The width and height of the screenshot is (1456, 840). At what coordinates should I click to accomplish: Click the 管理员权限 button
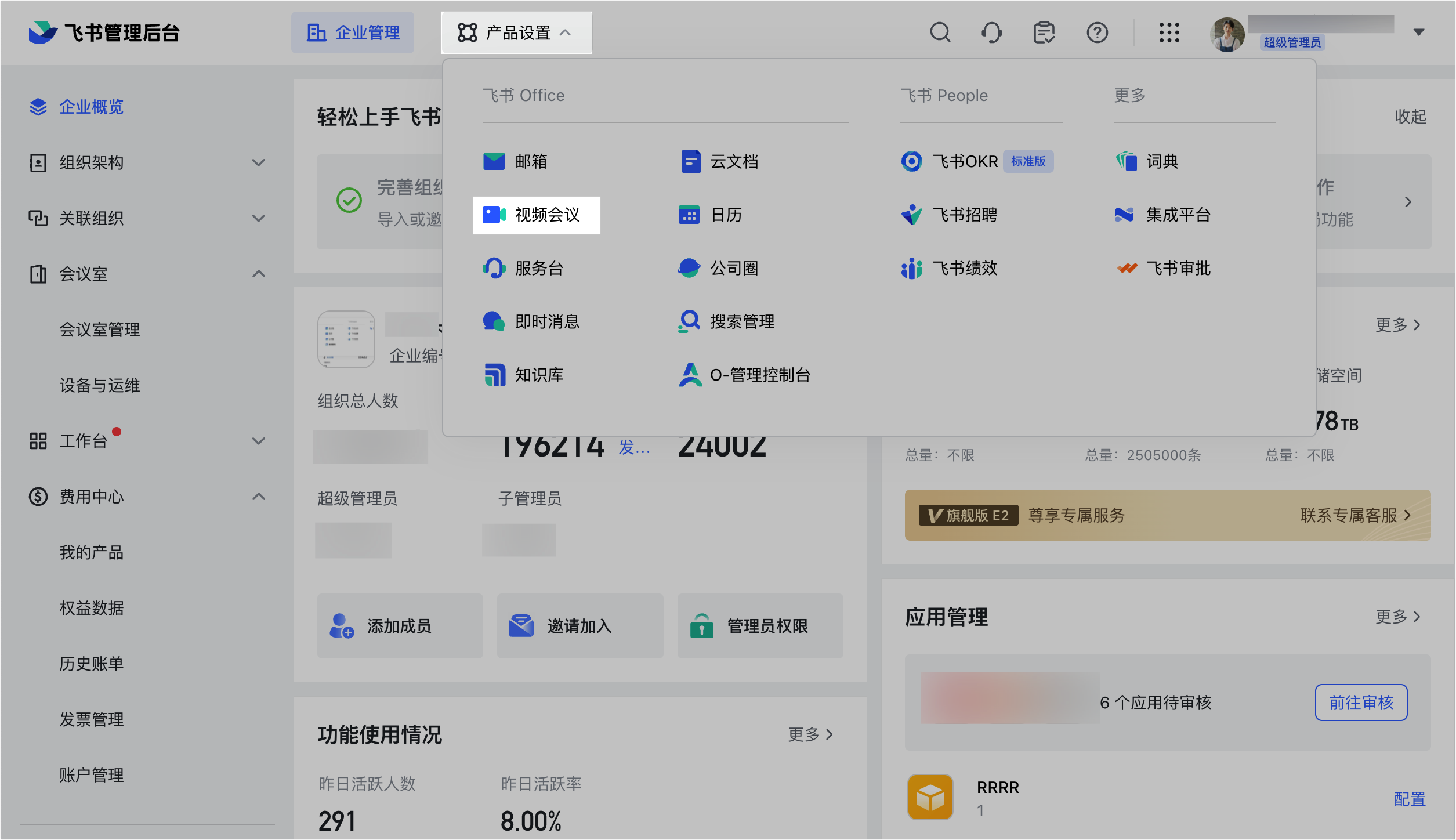760,626
